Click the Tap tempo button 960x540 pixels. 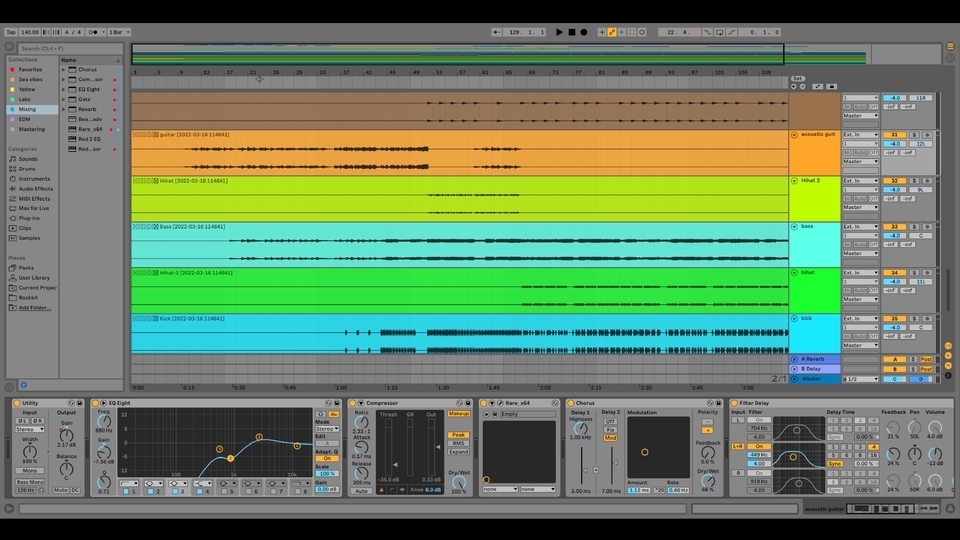point(11,32)
